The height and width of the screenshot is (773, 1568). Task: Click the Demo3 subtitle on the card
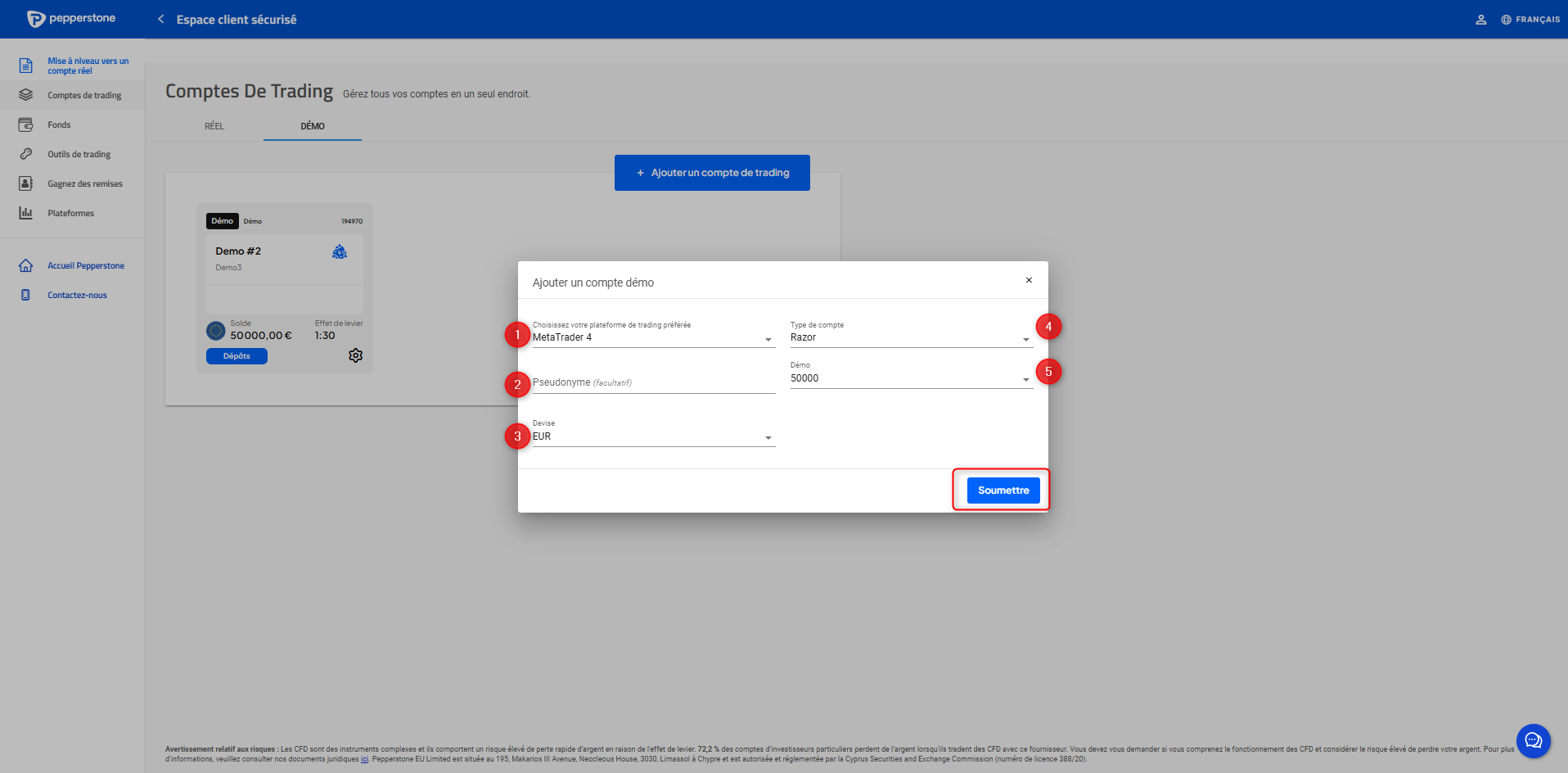click(228, 268)
